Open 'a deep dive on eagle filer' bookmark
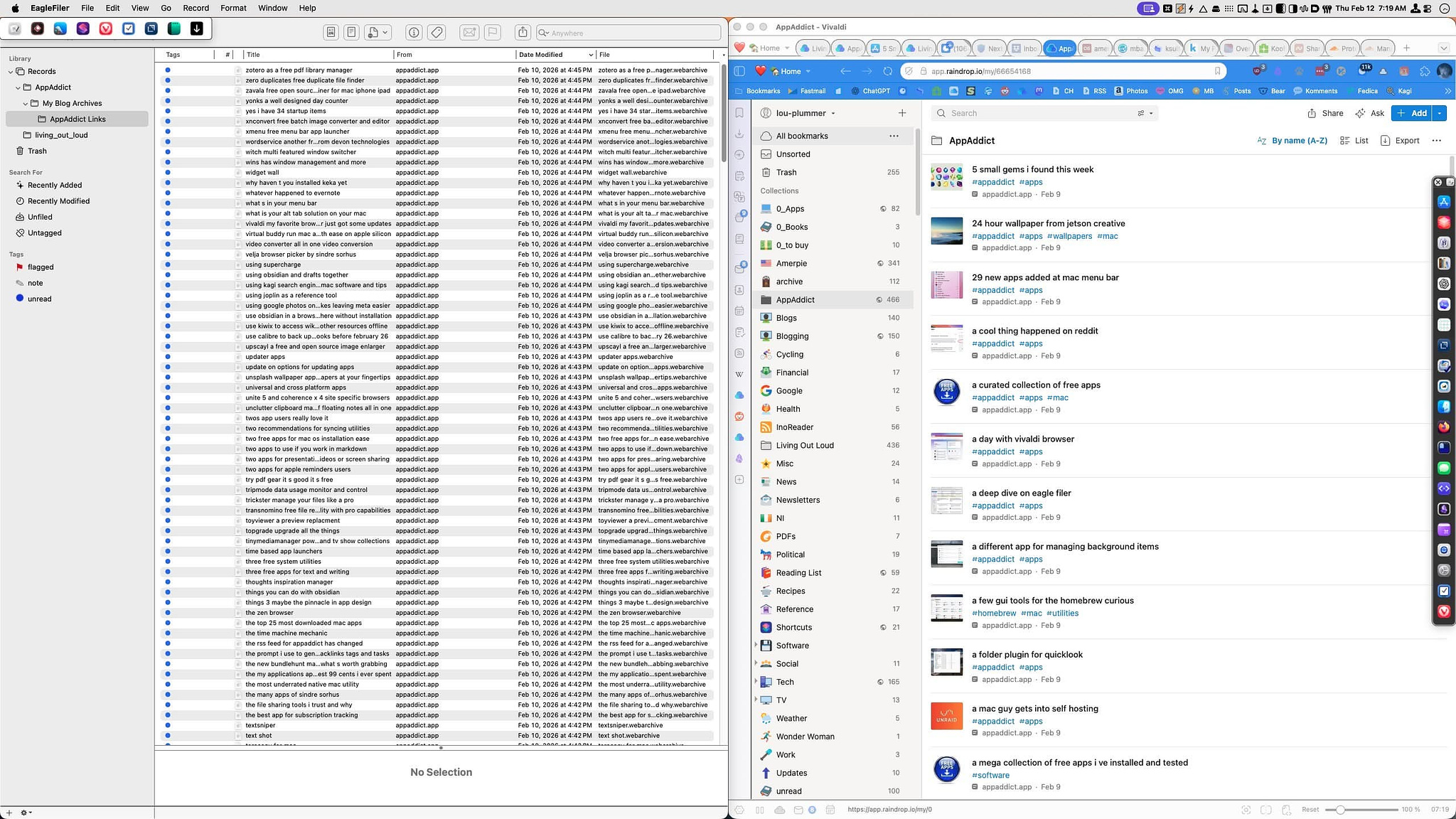The image size is (1456, 819). tap(1021, 493)
